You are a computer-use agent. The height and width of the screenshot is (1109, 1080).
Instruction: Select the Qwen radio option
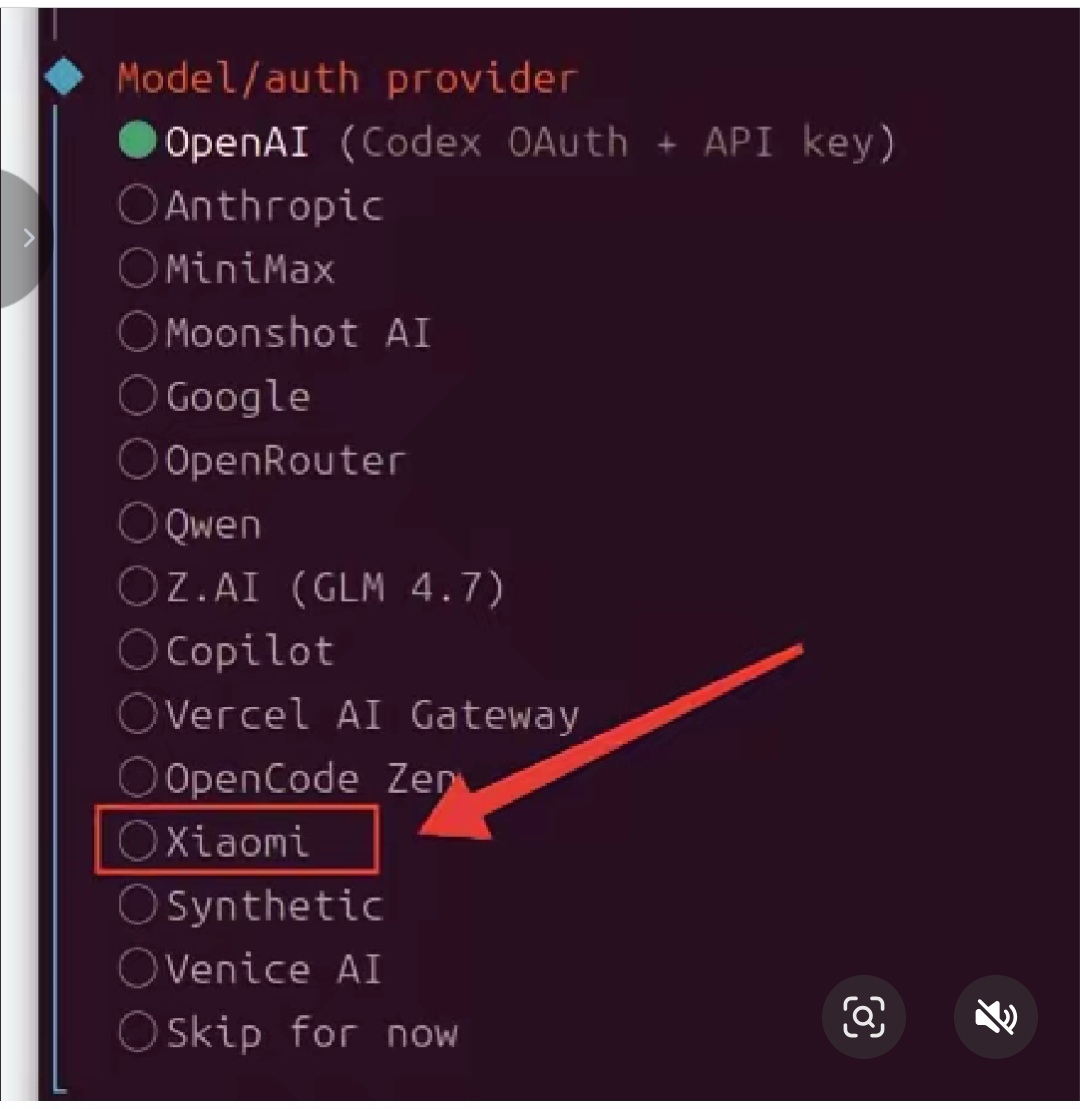click(138, 523)
